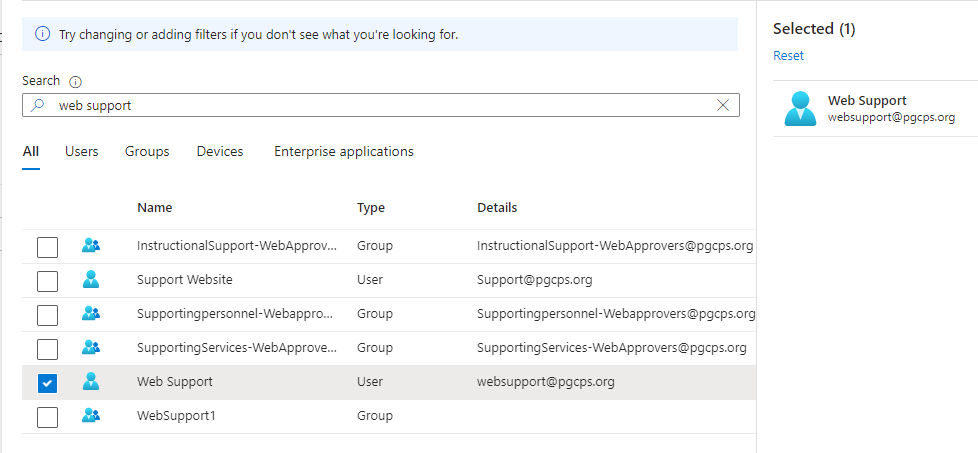Click the group icon for SupportingServices-WebApprovers

(91, 348)
